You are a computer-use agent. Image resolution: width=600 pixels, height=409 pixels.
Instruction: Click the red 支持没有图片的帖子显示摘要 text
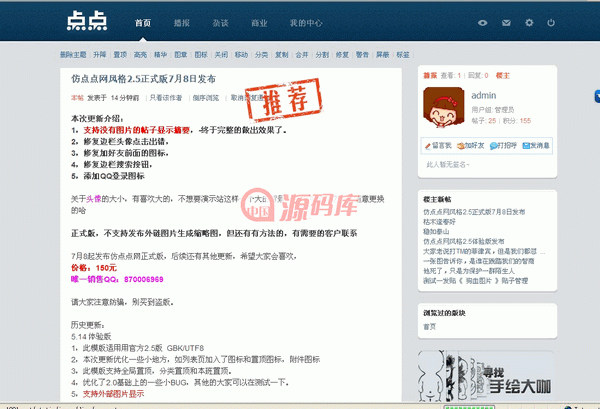[137, 130]
